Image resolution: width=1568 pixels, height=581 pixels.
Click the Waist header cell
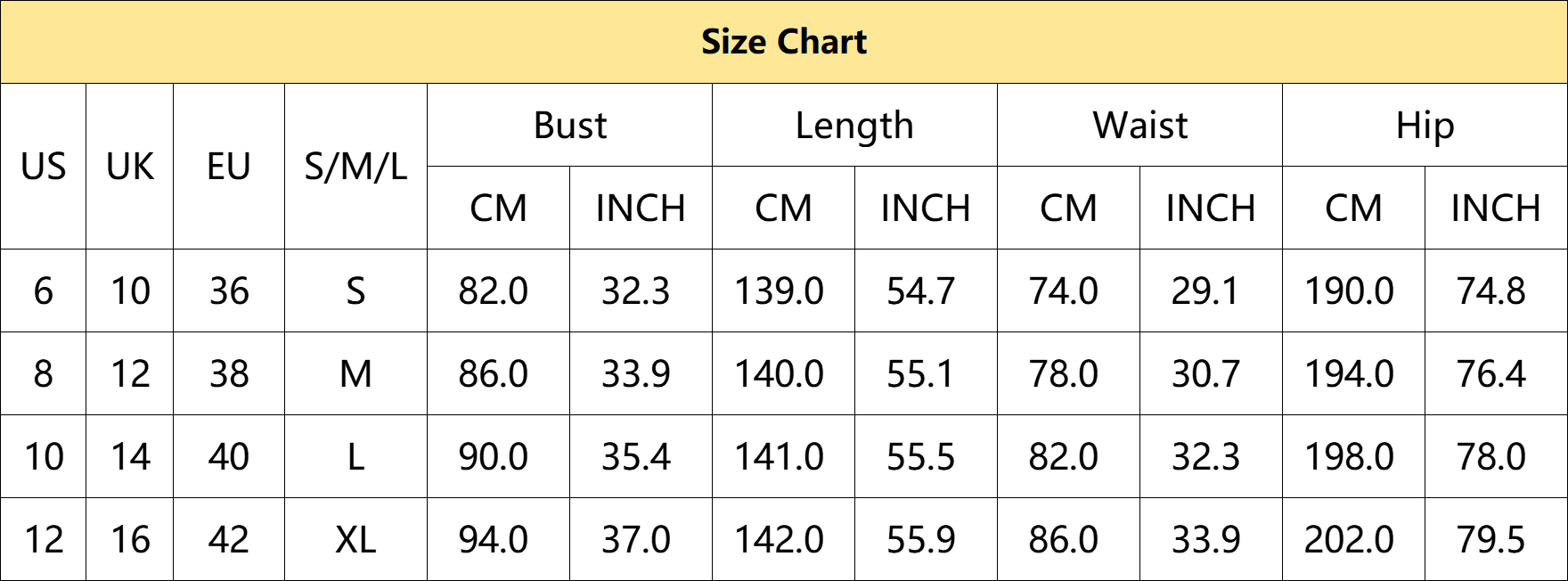pos(1140,126)
